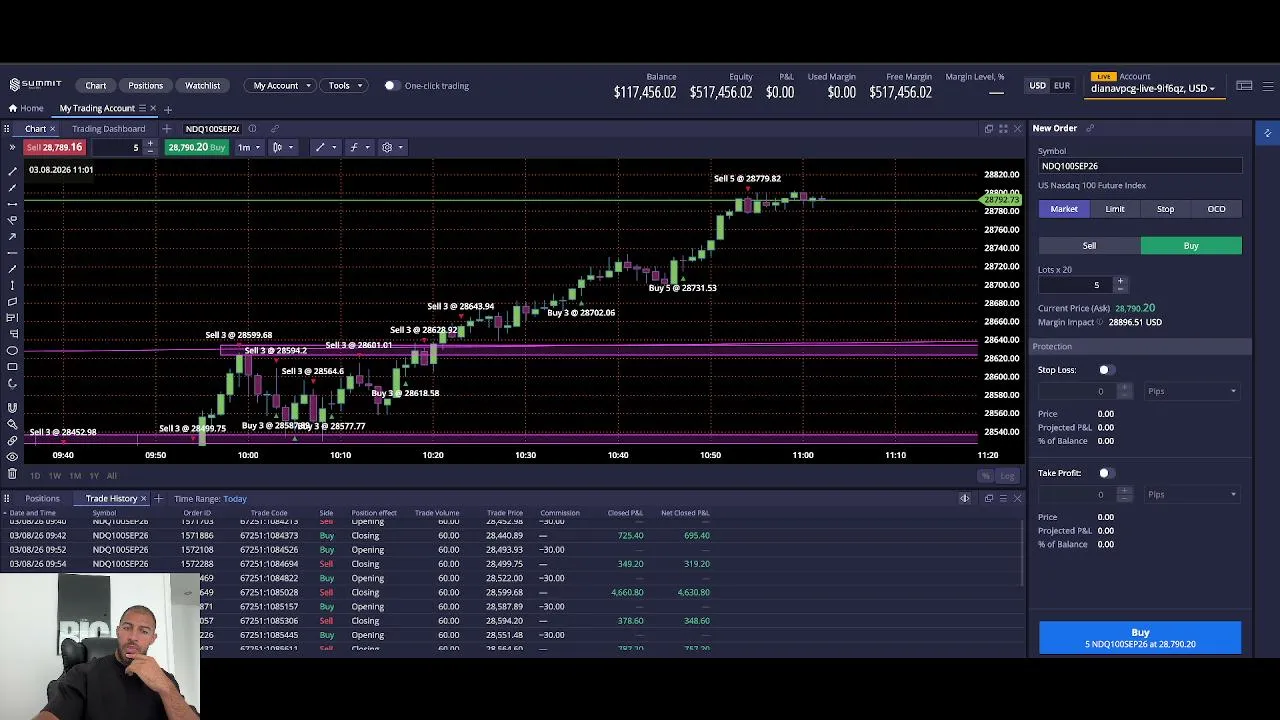Screen dimensions: 1280x720
Task: Open the candlestick chart type dropdown
Action: (x=283, y=147)
